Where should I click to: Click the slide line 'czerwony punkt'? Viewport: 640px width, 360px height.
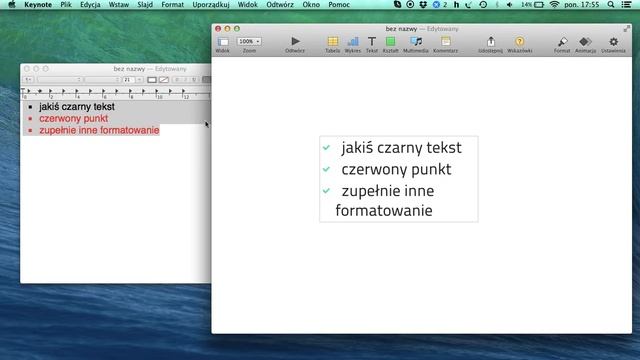pos(396,169)
